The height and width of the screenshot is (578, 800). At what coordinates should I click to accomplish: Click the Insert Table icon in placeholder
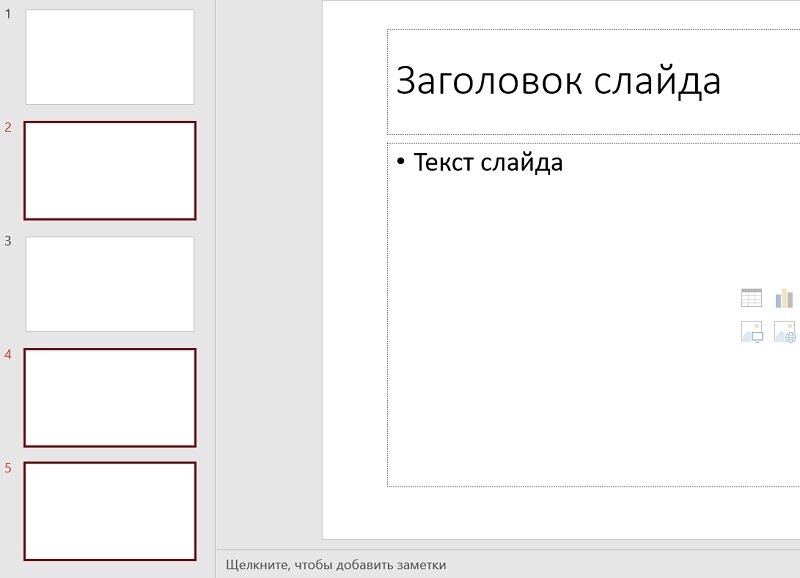(x=751, y=298)
